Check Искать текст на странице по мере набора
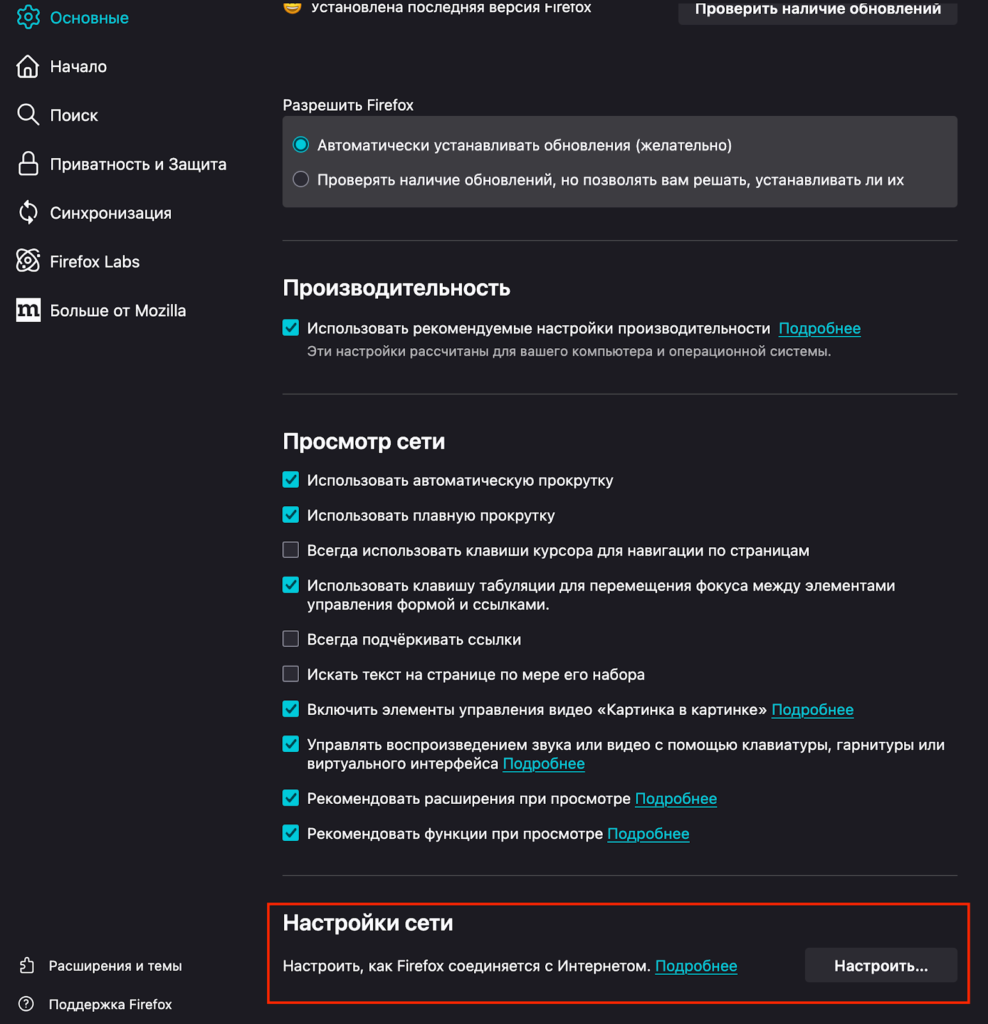 pyautogui.click(x=290, y=674)
